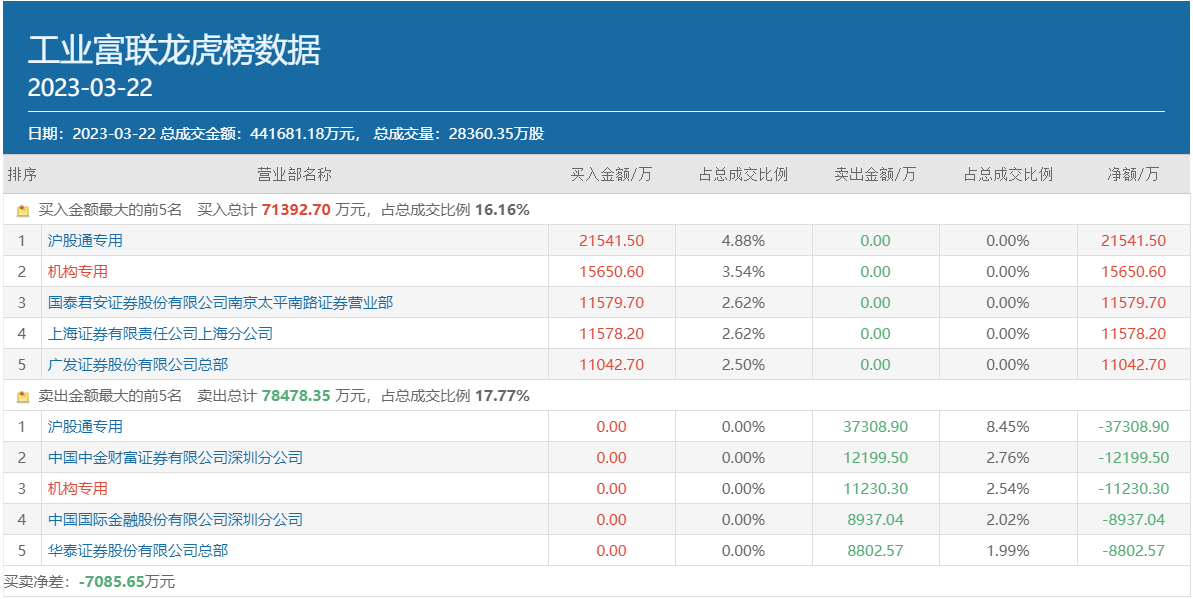
Task: Click the 卖出金额/万 column header
Action: tap(875, 174)
